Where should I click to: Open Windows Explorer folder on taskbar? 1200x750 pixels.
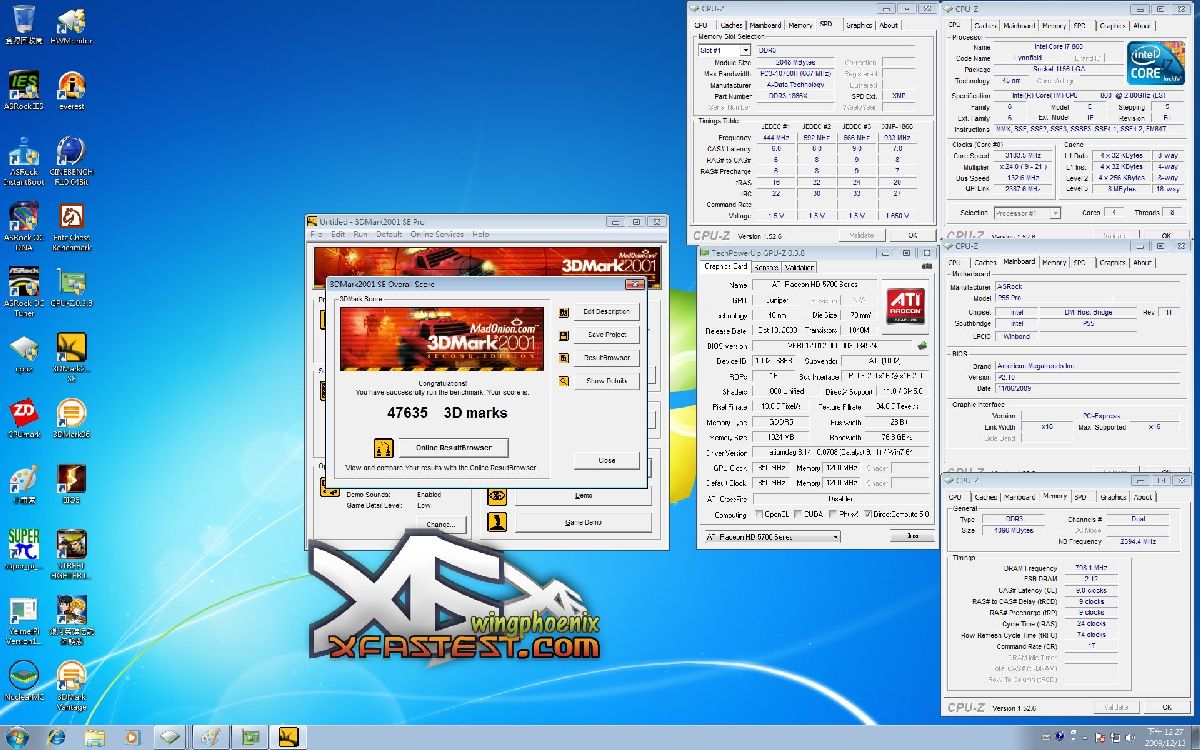(94, 737)
